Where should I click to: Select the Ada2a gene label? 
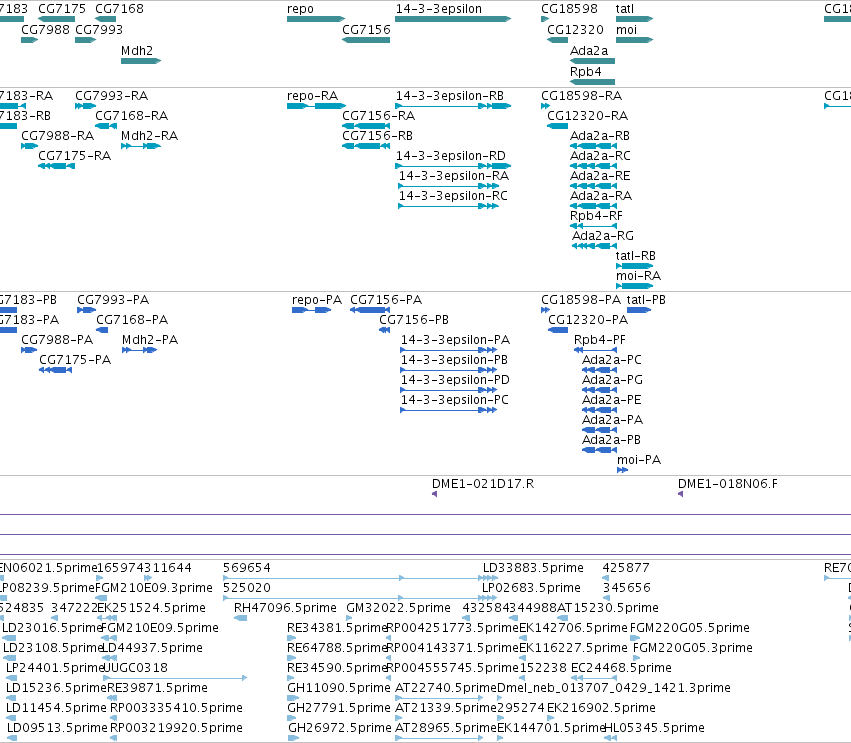point(589,50)
